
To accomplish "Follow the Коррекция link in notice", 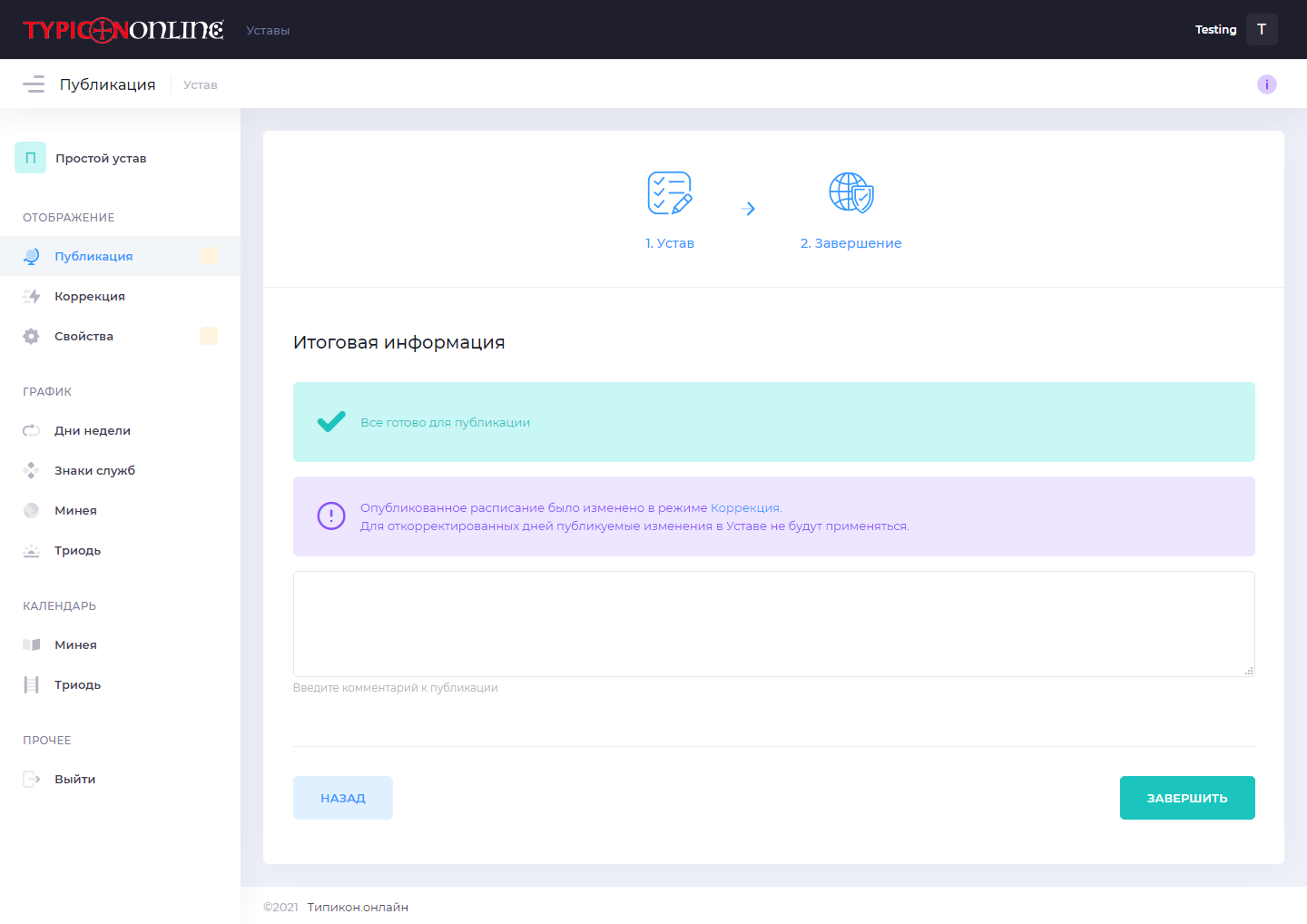I will click(744, 508).
